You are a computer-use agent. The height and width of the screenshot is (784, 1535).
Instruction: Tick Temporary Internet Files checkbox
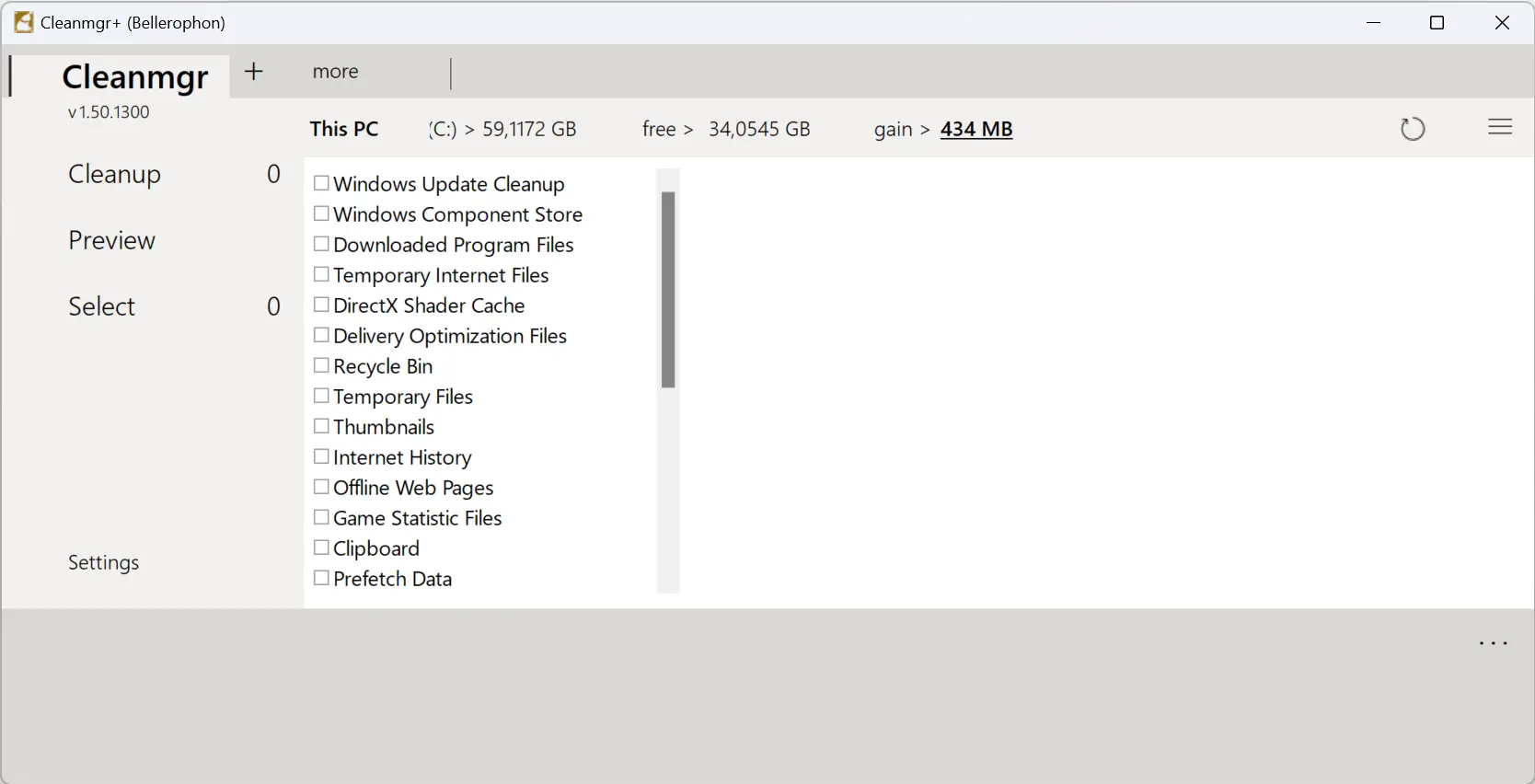click(321, 274)
